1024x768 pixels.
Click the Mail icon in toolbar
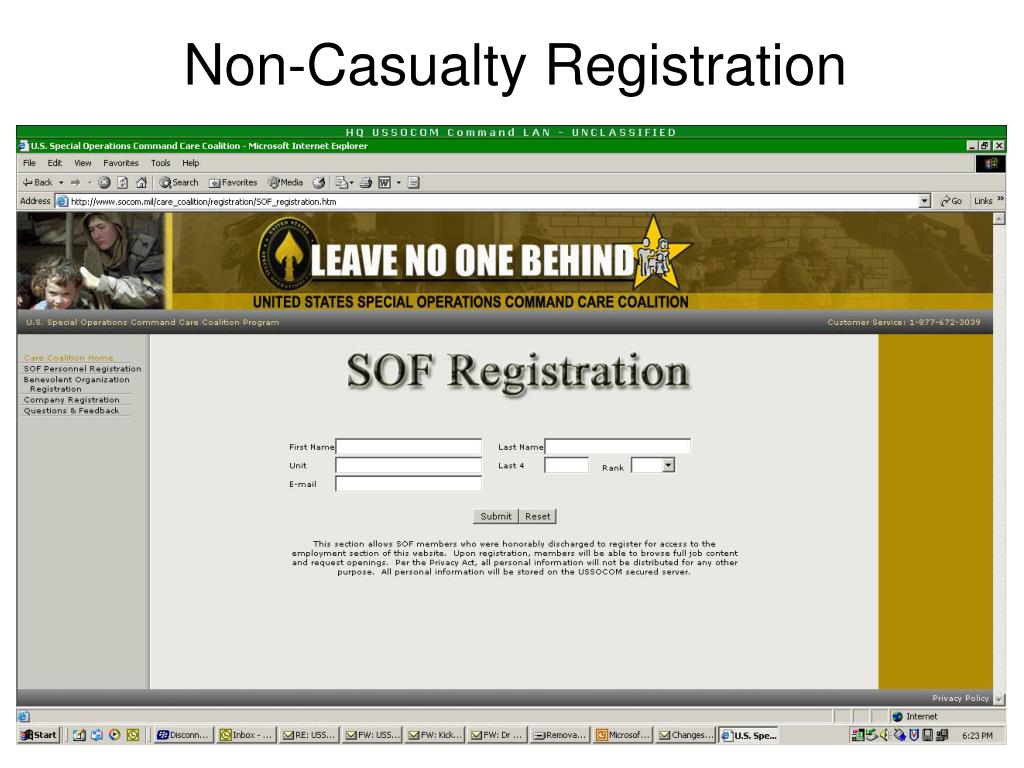point(342,183)
